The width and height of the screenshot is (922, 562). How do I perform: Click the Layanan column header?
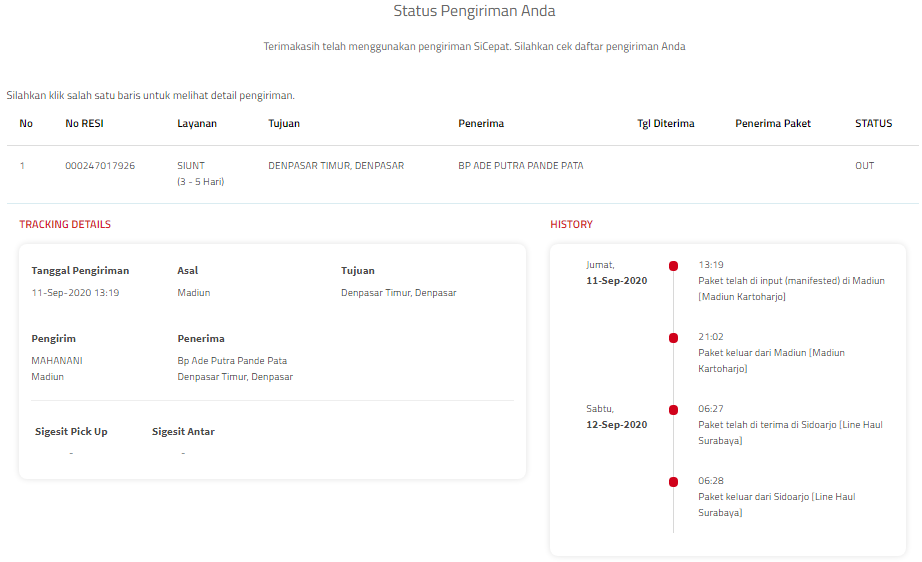[197, 123]
